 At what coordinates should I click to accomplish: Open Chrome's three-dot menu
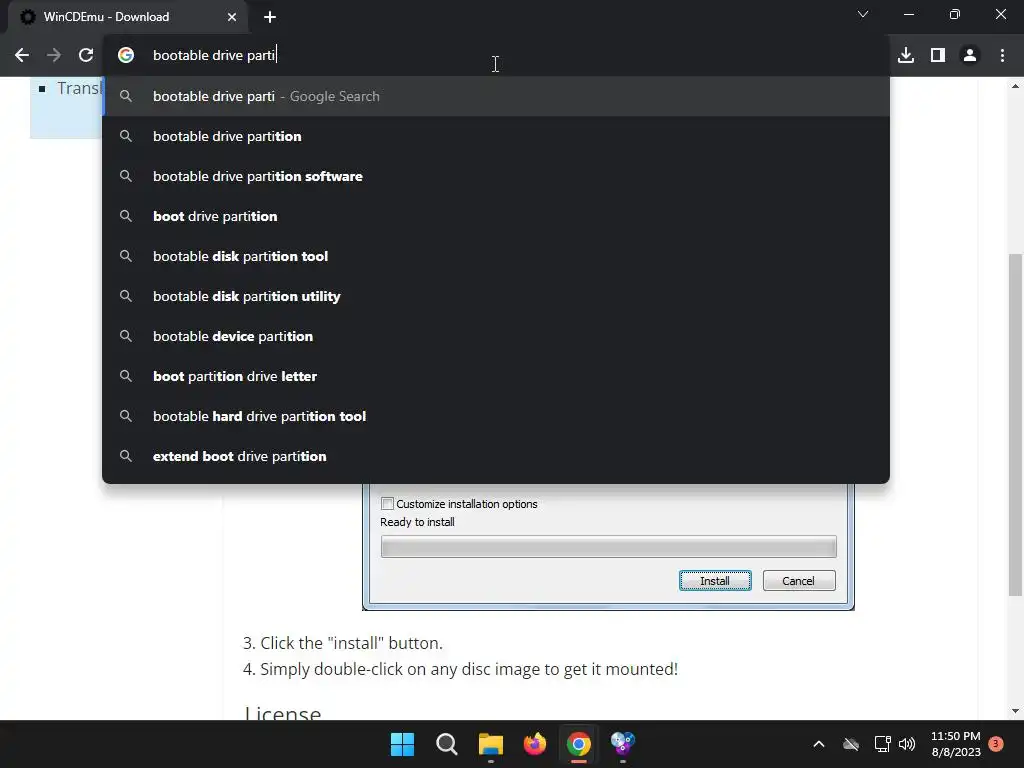[1002, 56]
